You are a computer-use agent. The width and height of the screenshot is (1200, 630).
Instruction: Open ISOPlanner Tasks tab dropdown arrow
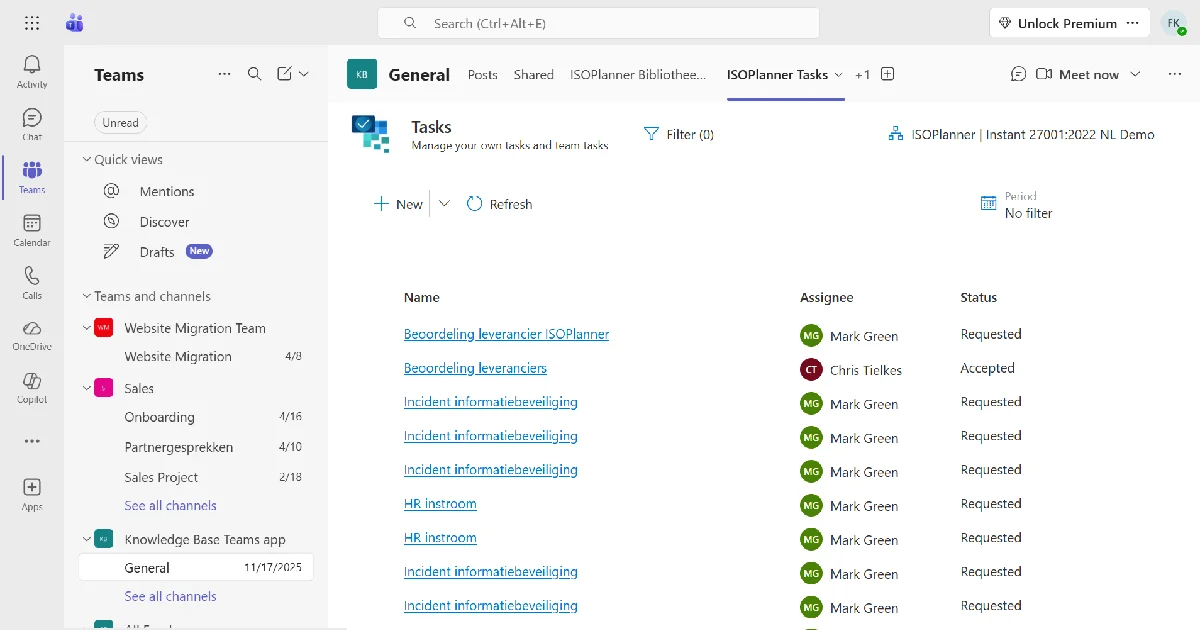[838, 74]
